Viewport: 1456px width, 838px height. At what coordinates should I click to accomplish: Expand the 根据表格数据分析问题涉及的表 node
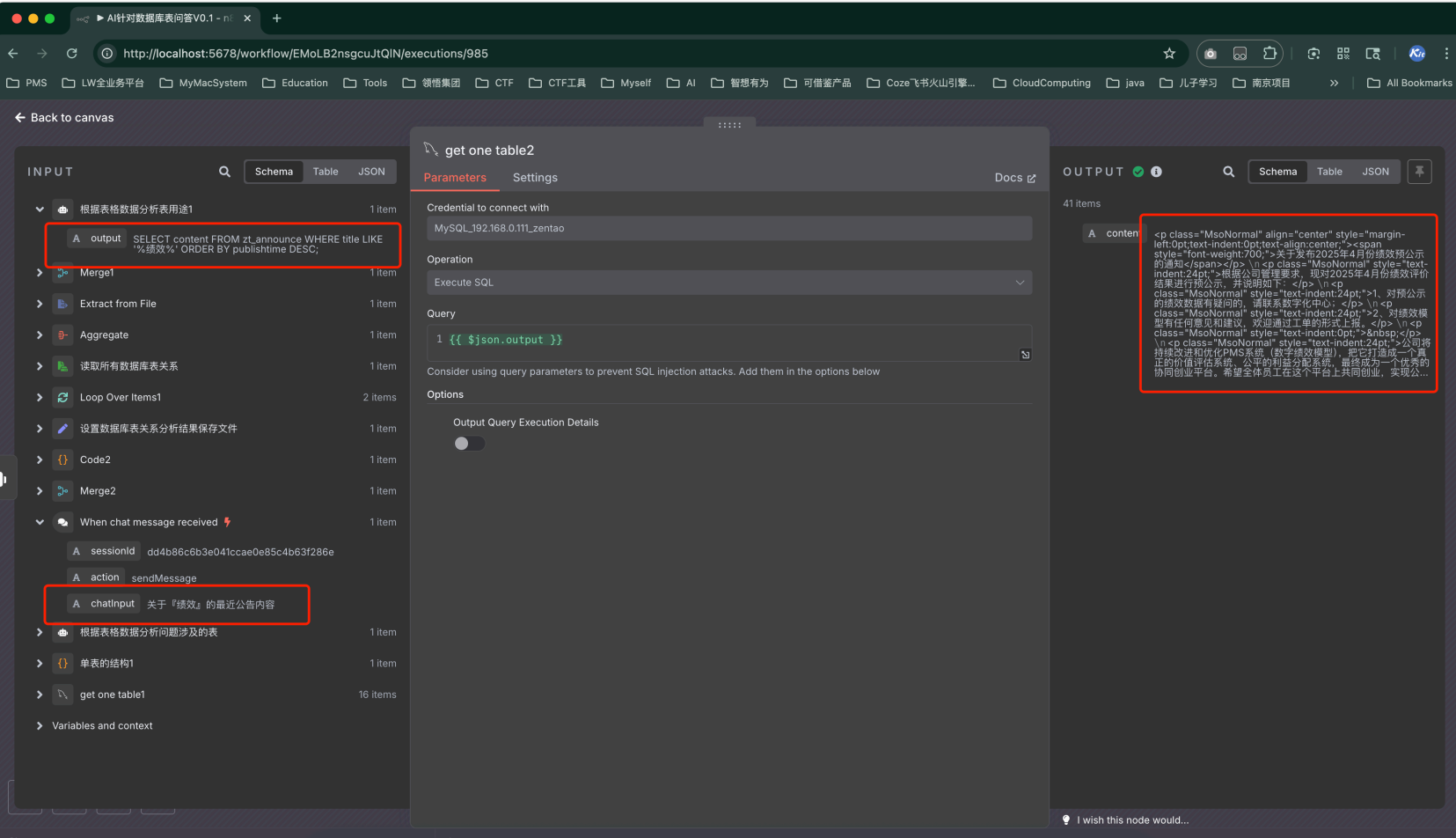[40, 632]
